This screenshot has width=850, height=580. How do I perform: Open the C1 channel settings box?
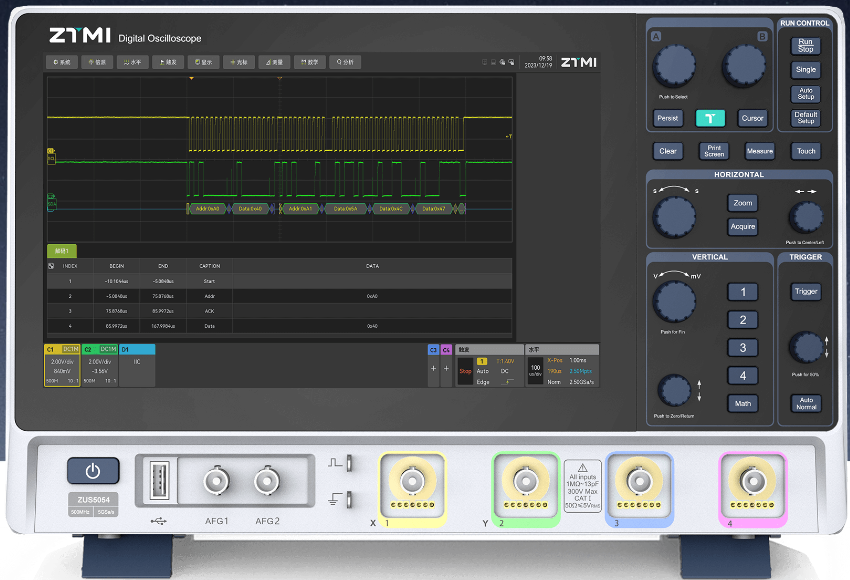coord(62,367)
